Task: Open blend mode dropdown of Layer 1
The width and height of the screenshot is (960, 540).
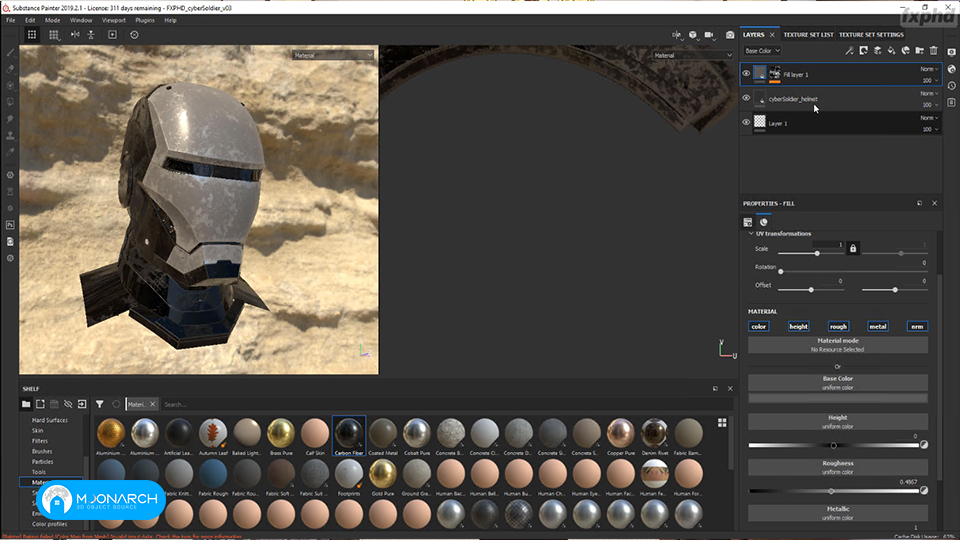Action: (x=929, y=118)
